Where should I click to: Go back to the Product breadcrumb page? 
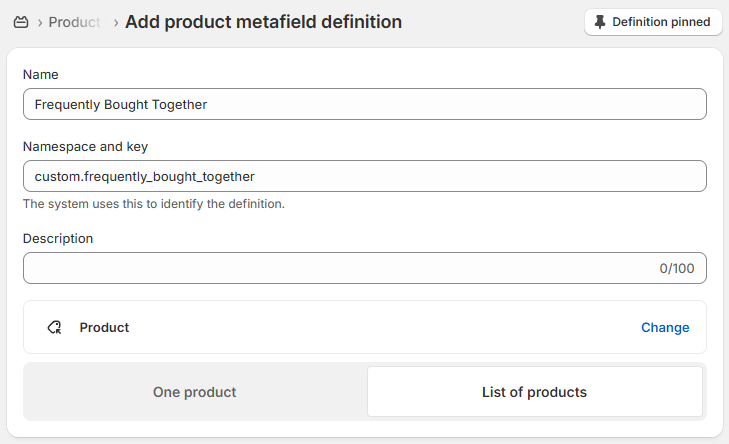(75, 22)
